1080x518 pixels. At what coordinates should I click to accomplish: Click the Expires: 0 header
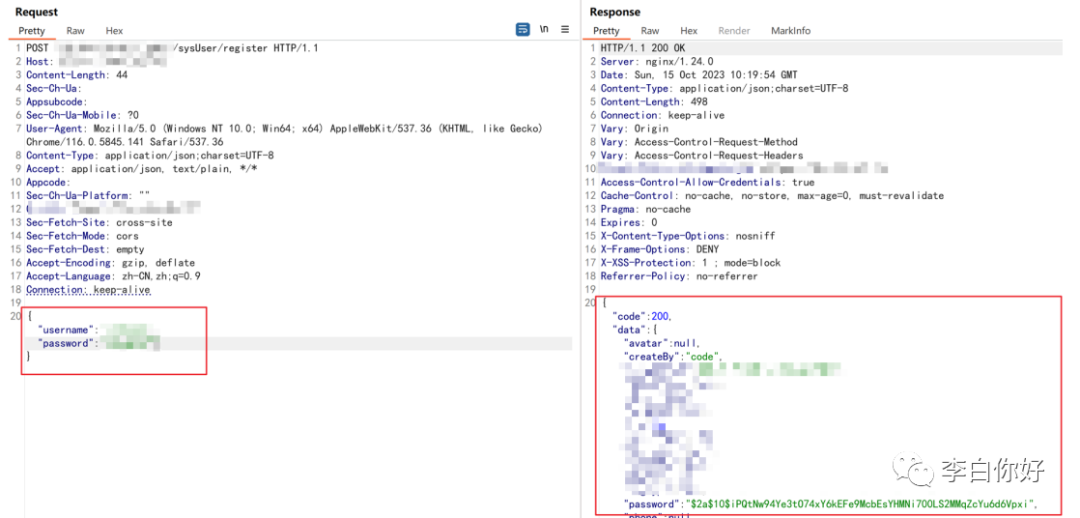tap(629, 222)
